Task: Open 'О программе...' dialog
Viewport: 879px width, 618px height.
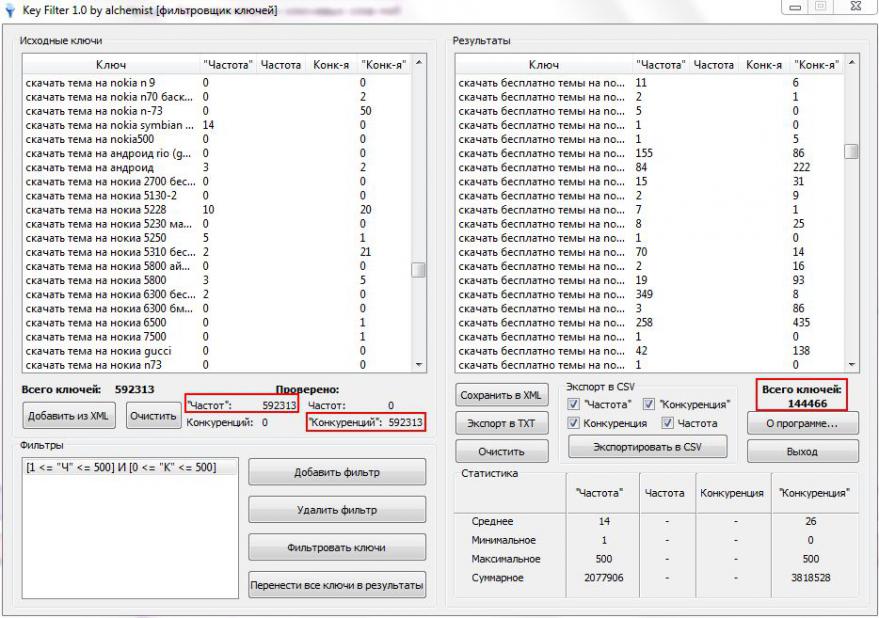Action: 802,423
